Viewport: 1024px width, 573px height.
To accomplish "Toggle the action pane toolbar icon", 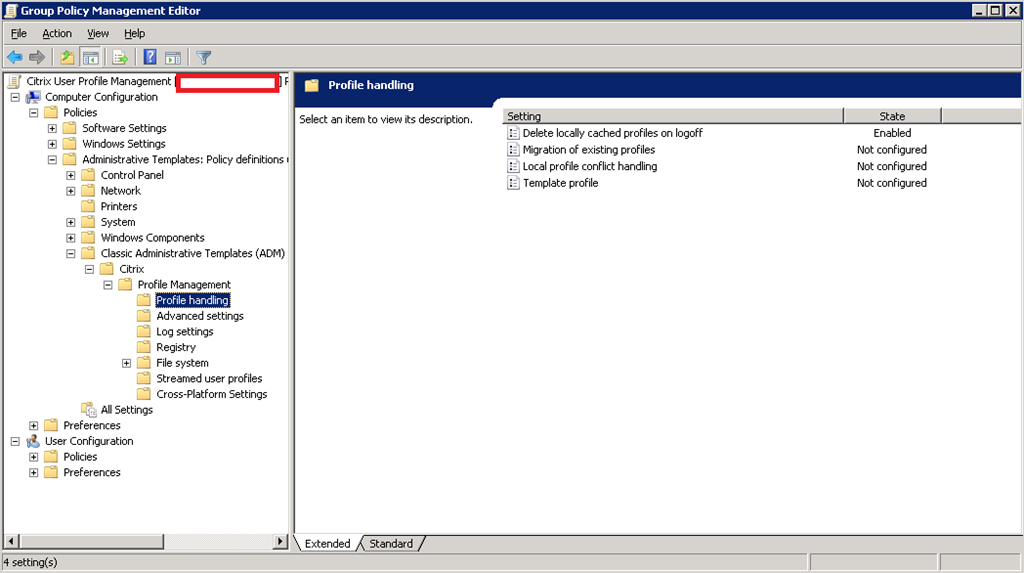I will pos(173,57).
